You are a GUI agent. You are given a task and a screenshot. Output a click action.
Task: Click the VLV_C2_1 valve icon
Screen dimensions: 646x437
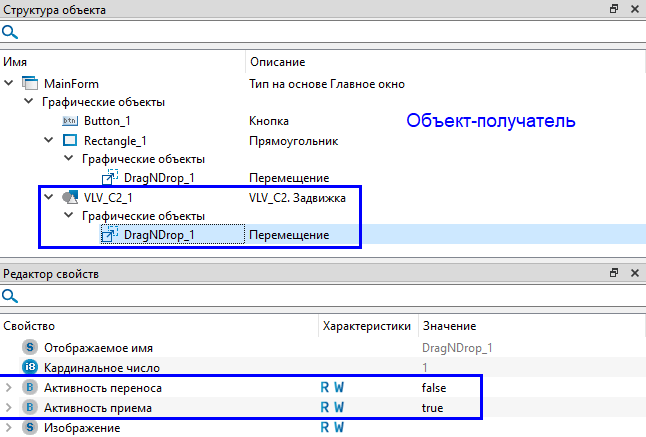pos(70,197)
